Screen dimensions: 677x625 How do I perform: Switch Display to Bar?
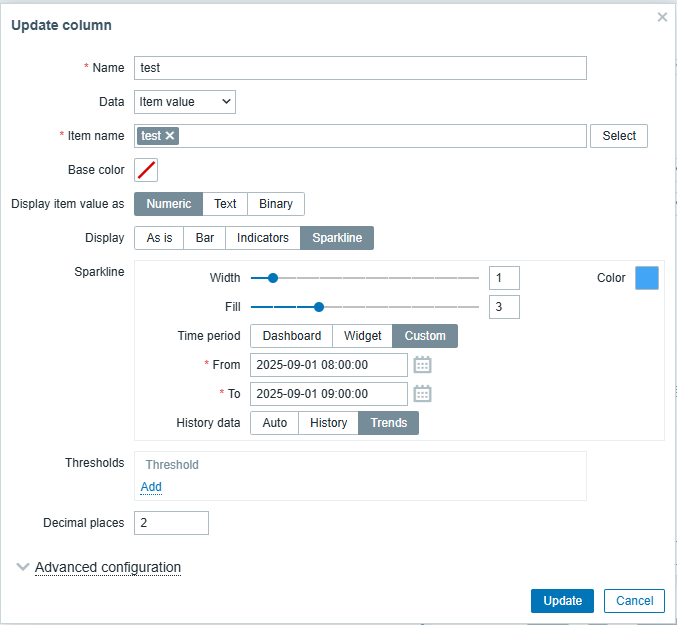(x=204, y=238)
